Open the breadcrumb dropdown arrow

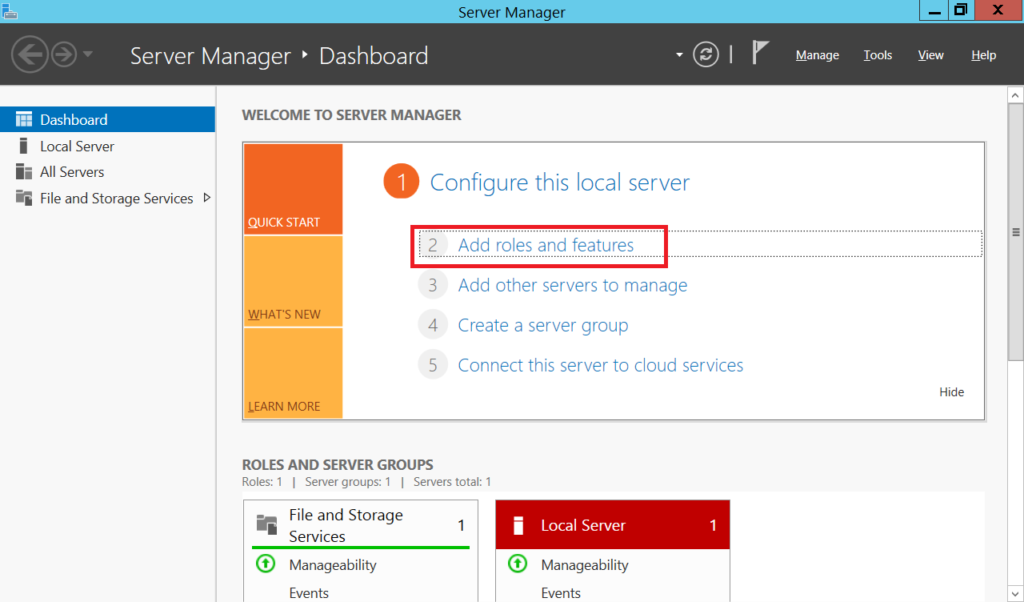[679, 55]
